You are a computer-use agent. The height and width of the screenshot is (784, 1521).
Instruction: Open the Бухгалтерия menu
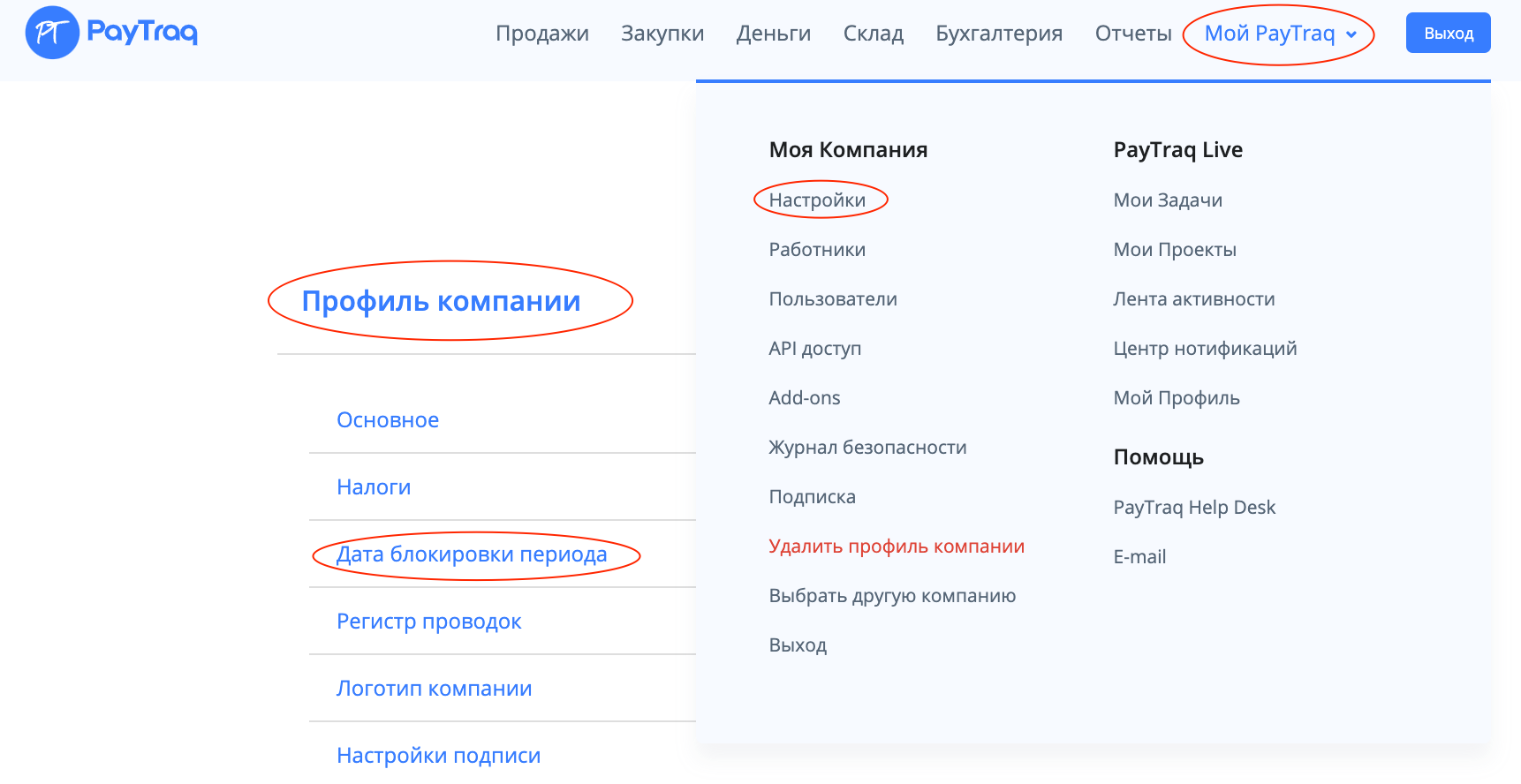(998, 34)
